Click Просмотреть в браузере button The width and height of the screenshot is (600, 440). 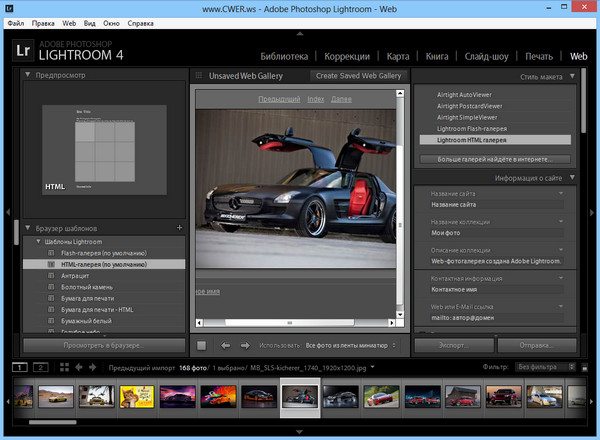point(104,345)
